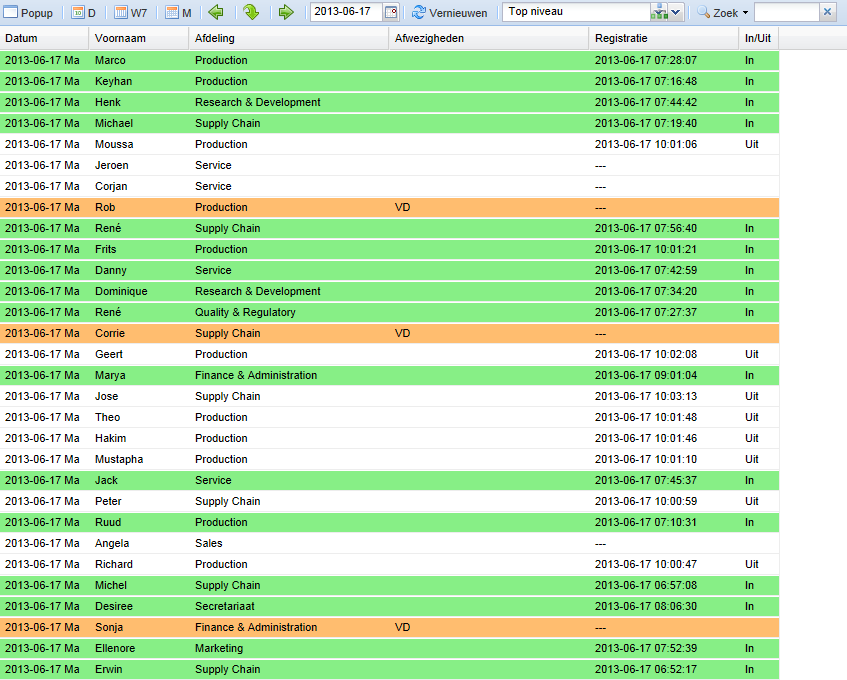This screenshot has height=680, width=847.
Task: Click the green refresh/today arrow icon
Action: click(x=251, y=13)
